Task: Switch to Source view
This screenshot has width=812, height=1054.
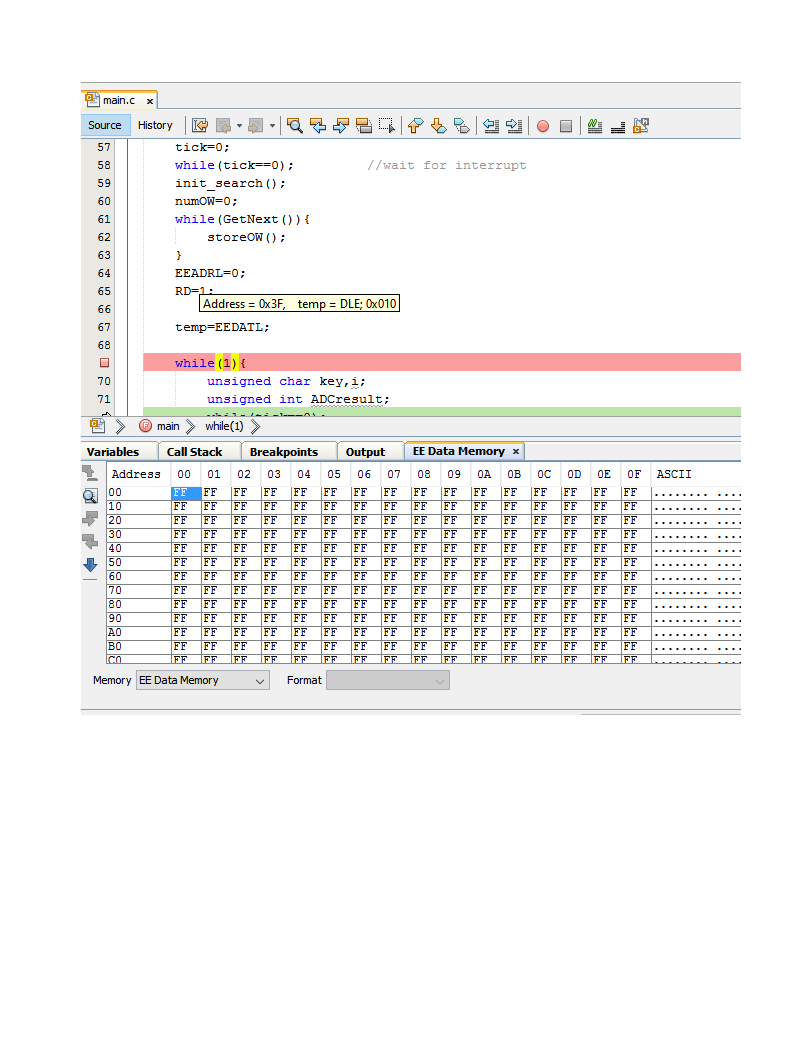Action: (x=105, y=125)
